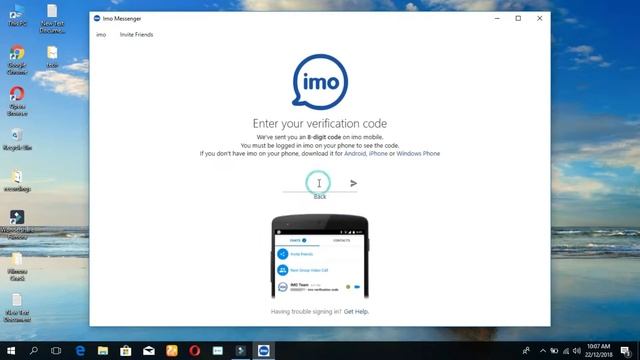
Task: Select Opera Browser desktop shortcut
Action: click(17, 101)
